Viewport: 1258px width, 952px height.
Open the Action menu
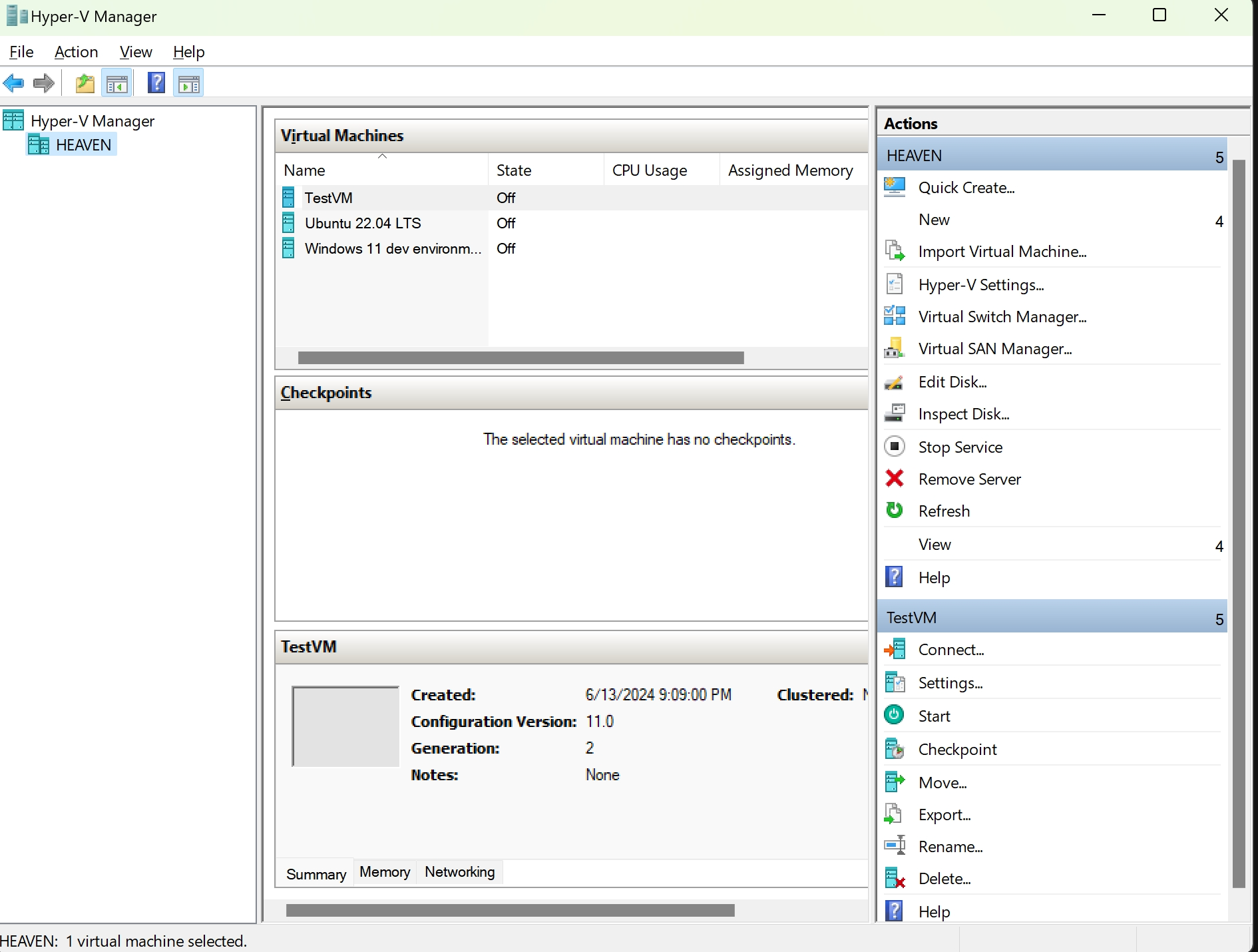pos(76,52)
